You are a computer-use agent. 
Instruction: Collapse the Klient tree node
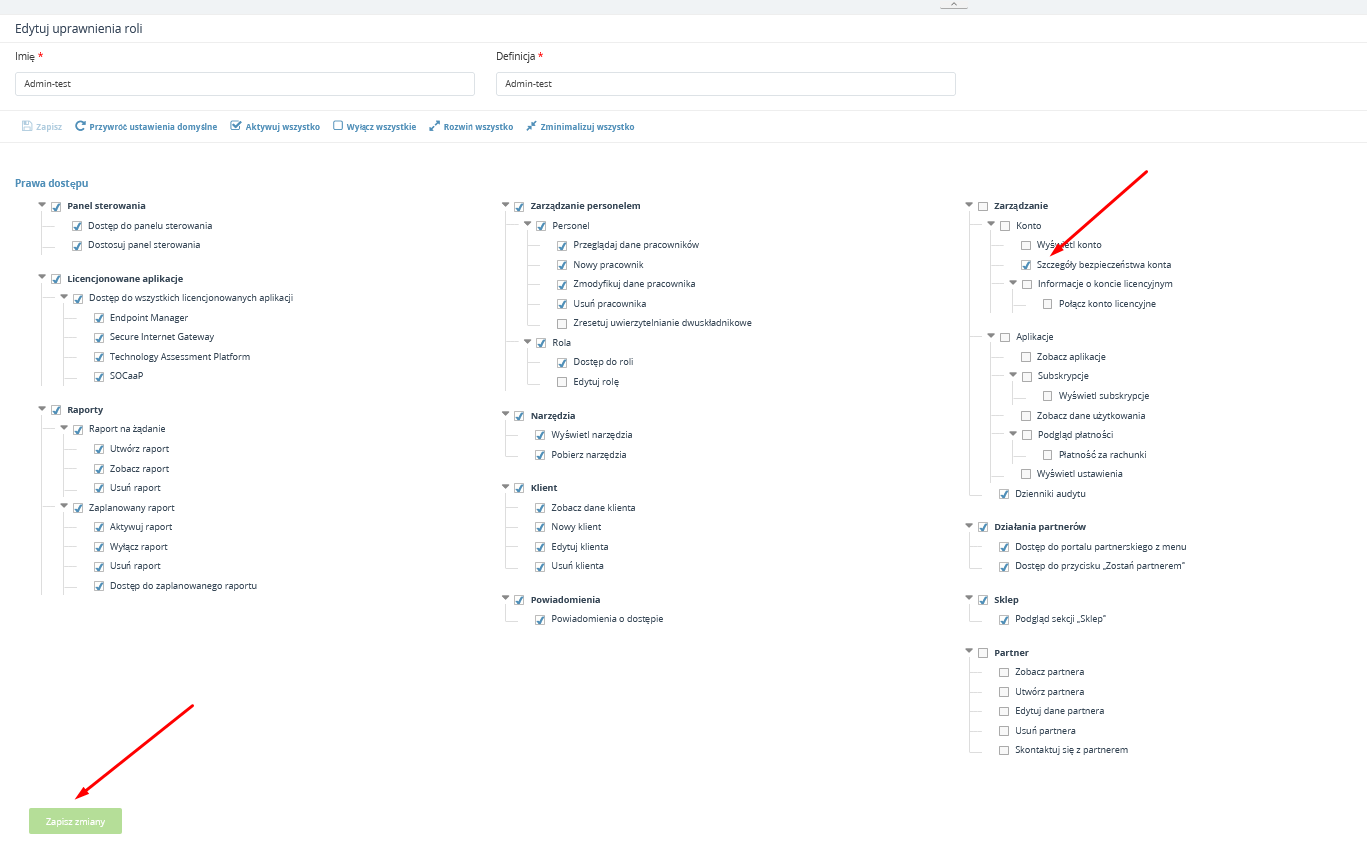[x=506, y=487]
